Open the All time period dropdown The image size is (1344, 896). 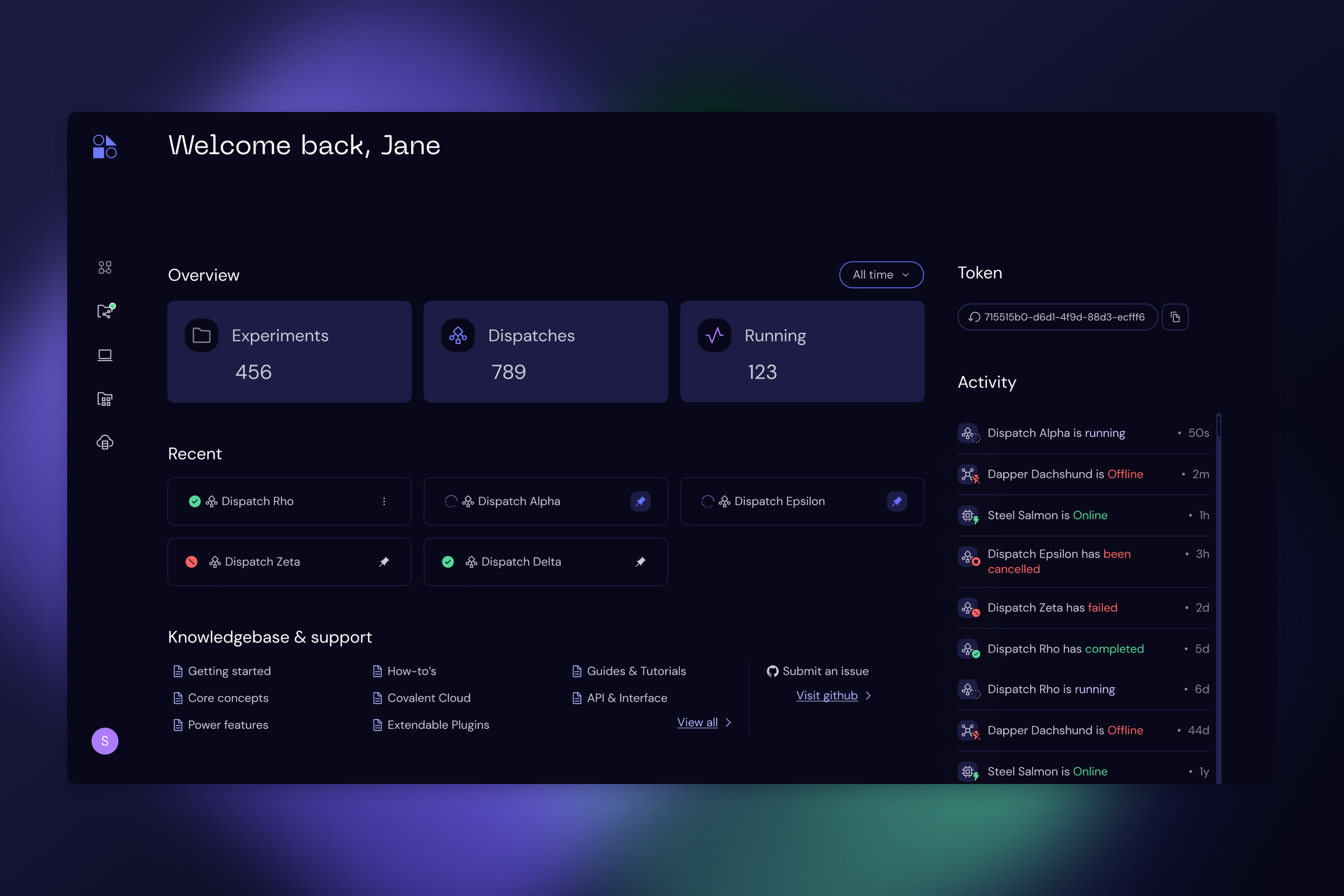coord(881,275)
